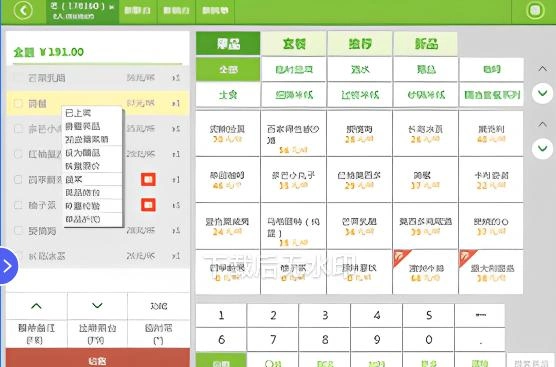Open the round icon in the header's right corner
Screen dimensions: 556x367
pyautogui.click(x=535, y=11)
